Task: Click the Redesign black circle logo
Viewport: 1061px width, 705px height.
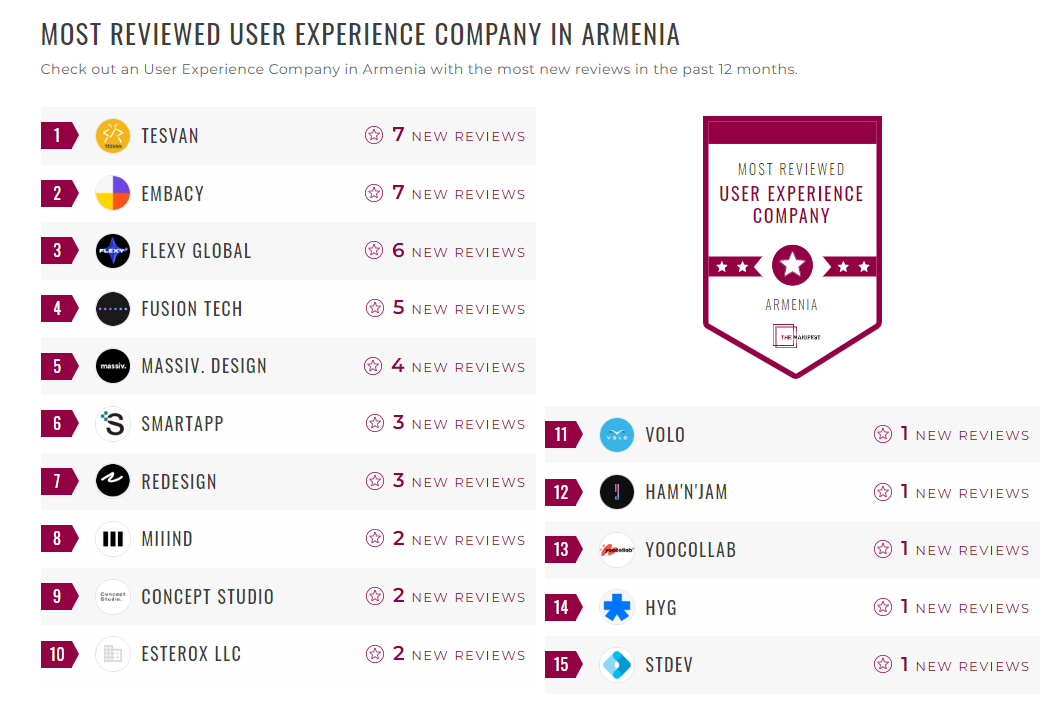Action: click(113, 481)
